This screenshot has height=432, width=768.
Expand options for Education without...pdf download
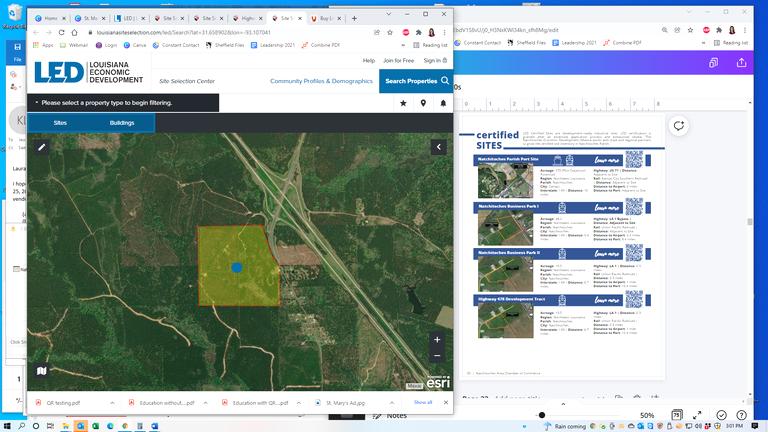pos(205,403)
